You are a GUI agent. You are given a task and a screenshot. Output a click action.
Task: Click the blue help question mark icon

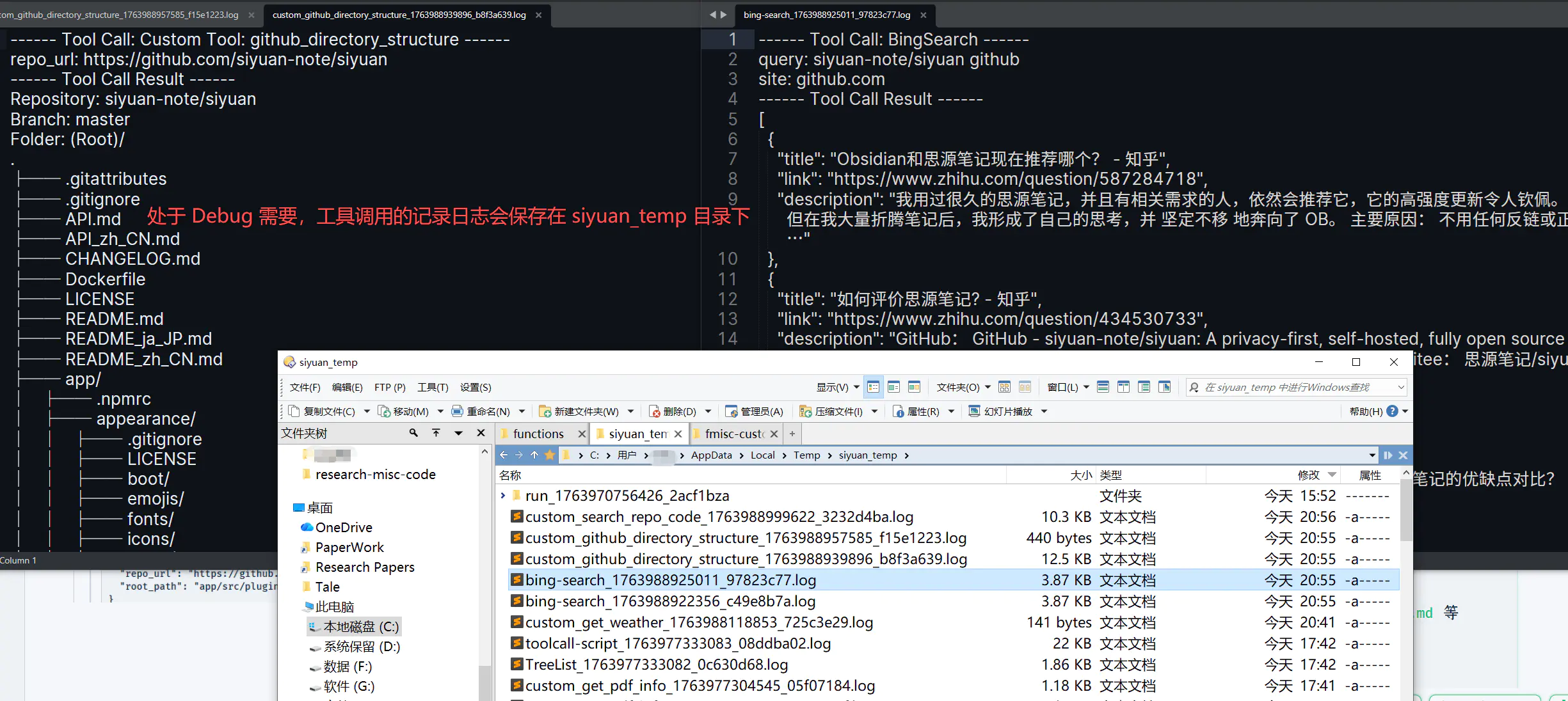click(1392, 411)
